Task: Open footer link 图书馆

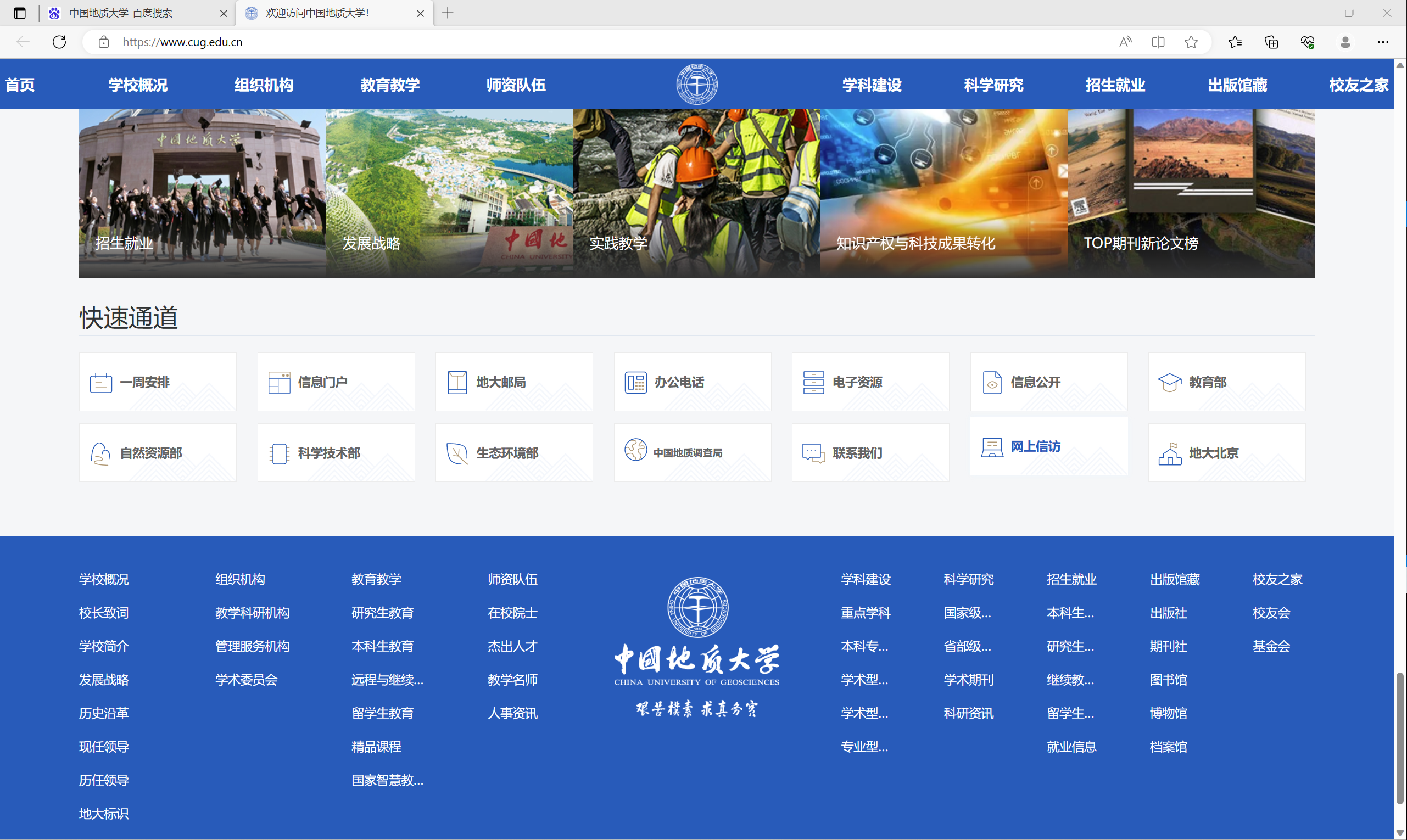Action: point(1169,680)
